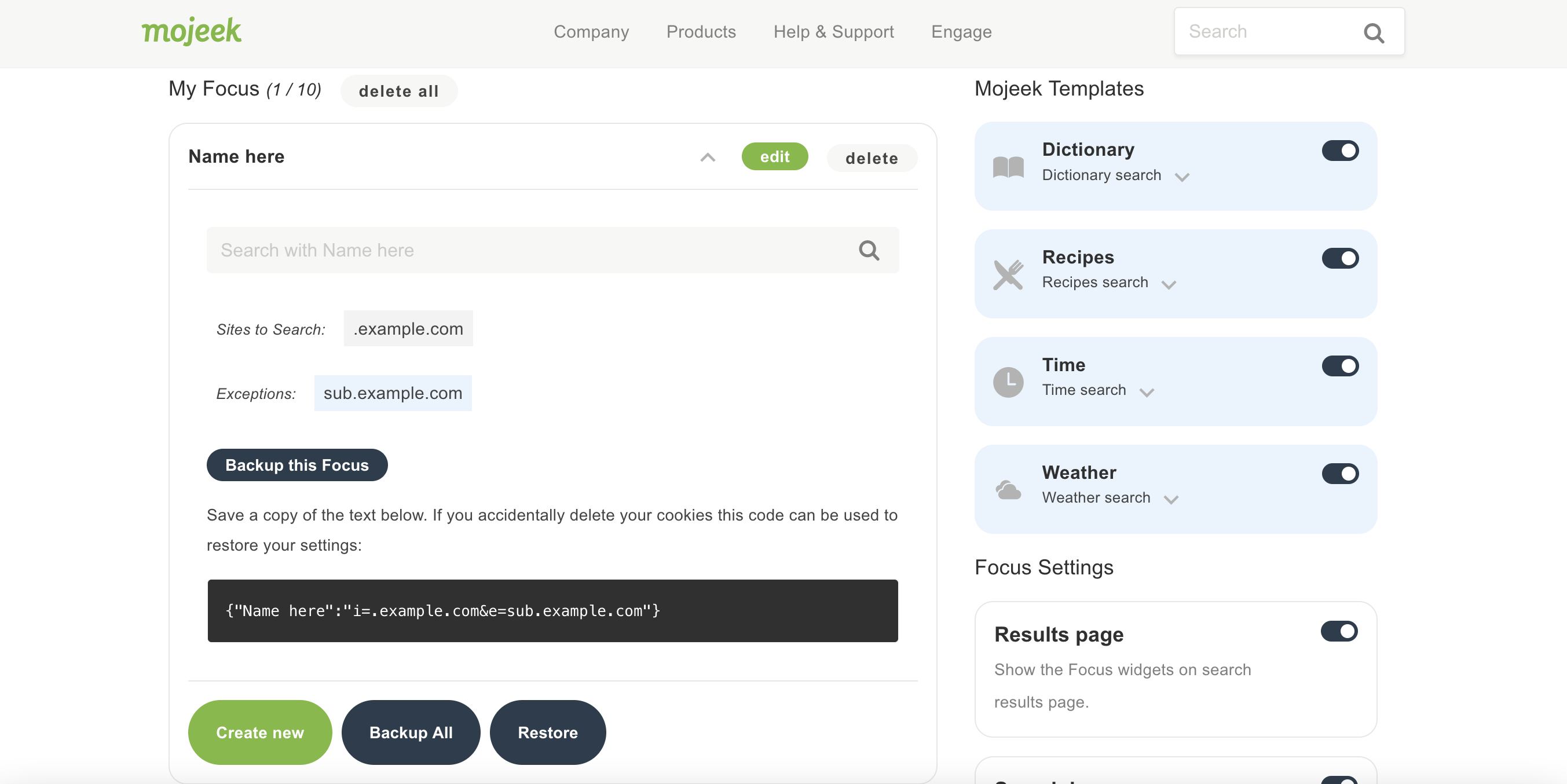
Task: Open the Products menu
Action: pyautogui.click(x=701, y=32)
